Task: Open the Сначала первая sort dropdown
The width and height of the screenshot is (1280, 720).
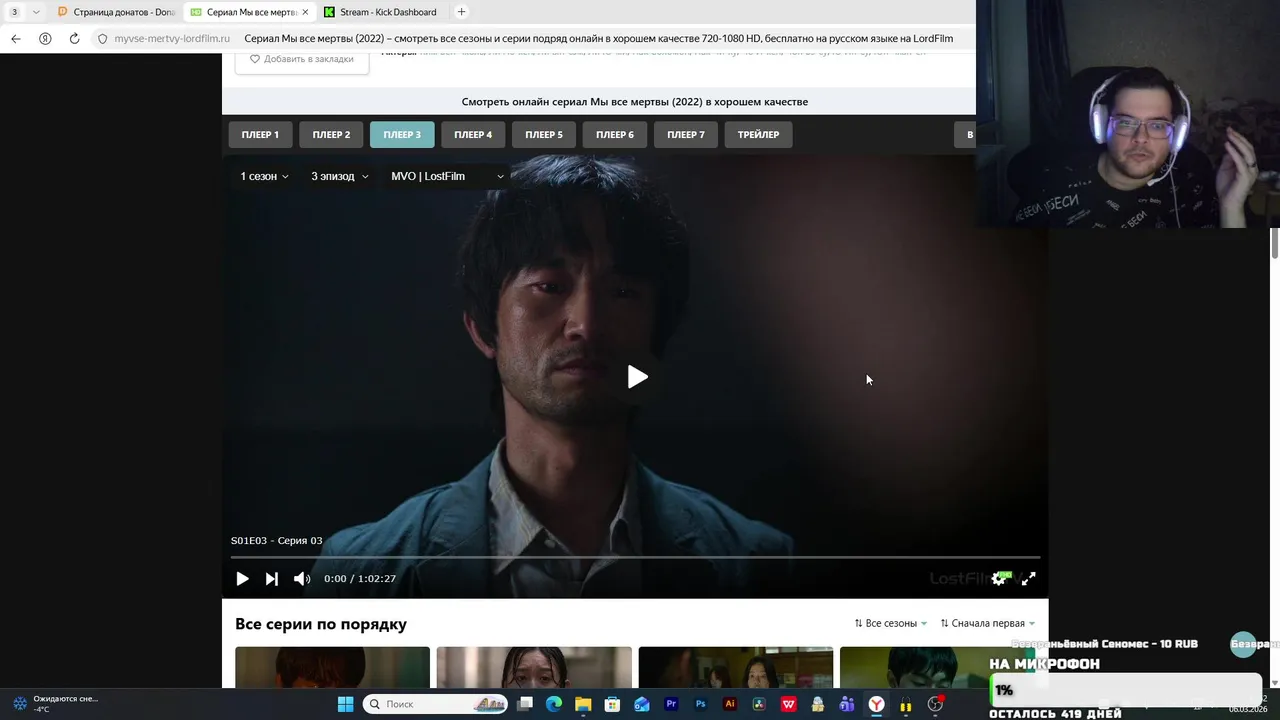Action: pos(988,623)
